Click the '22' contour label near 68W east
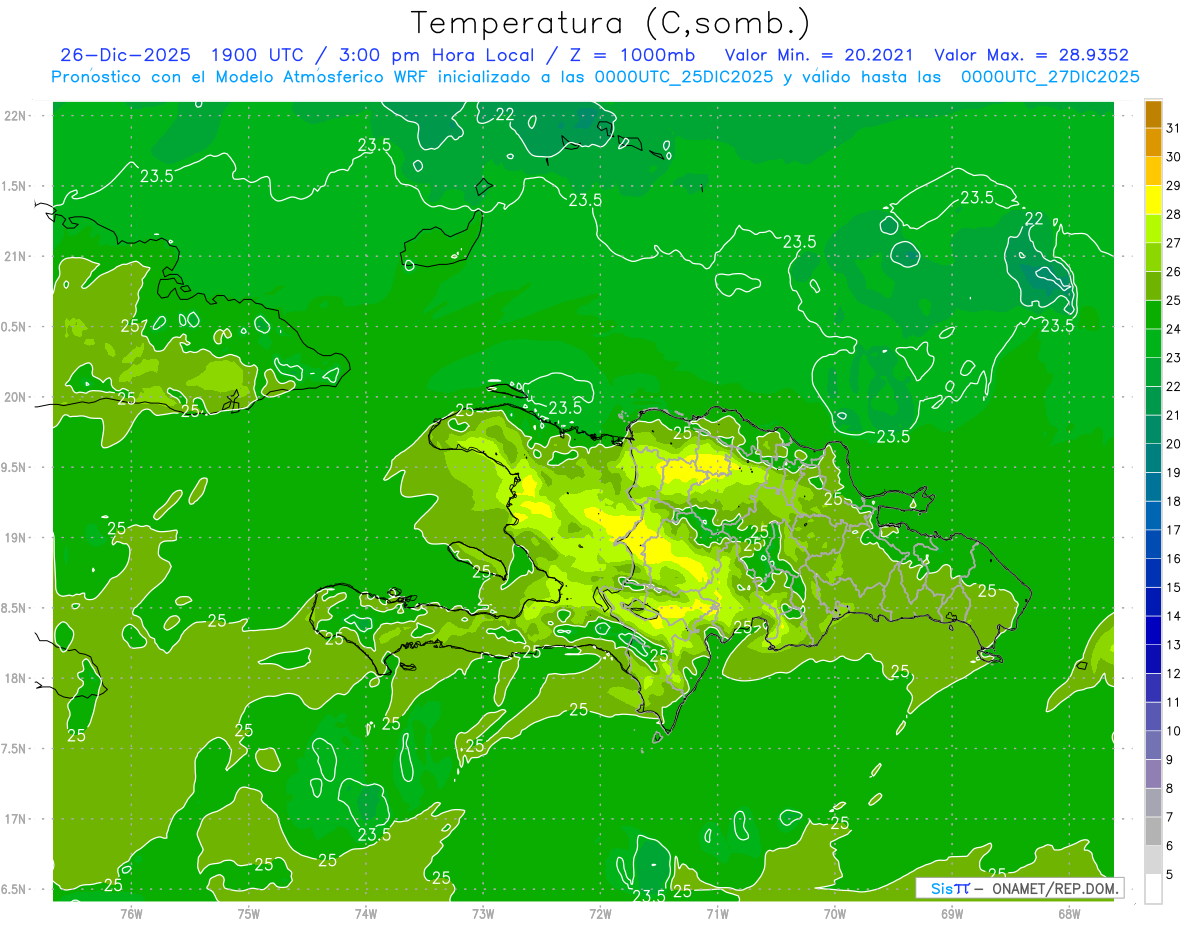 click(x=1034, y=219)
